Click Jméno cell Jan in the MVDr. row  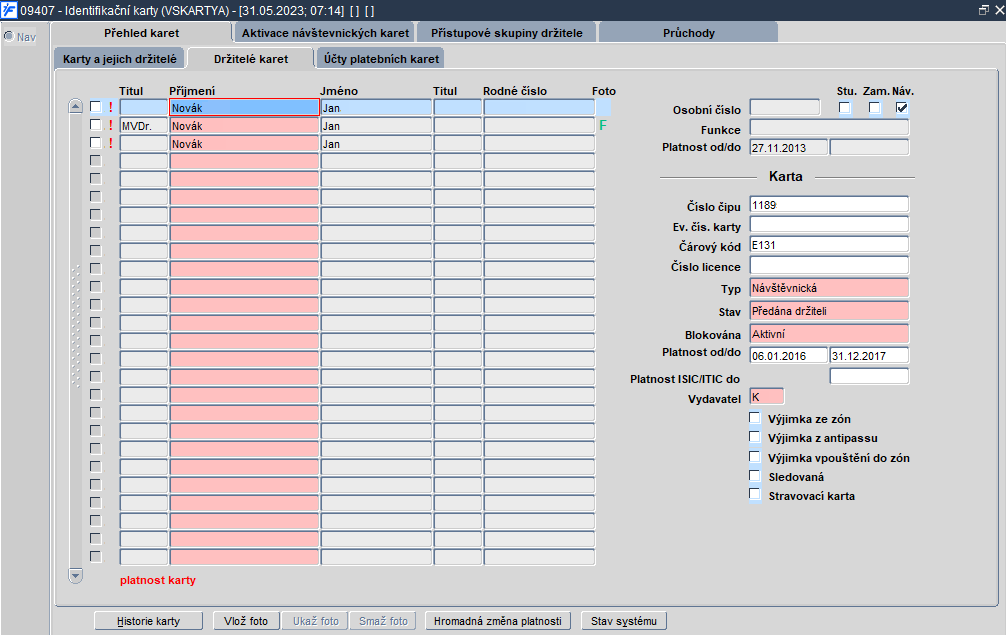tap(377, 125)
